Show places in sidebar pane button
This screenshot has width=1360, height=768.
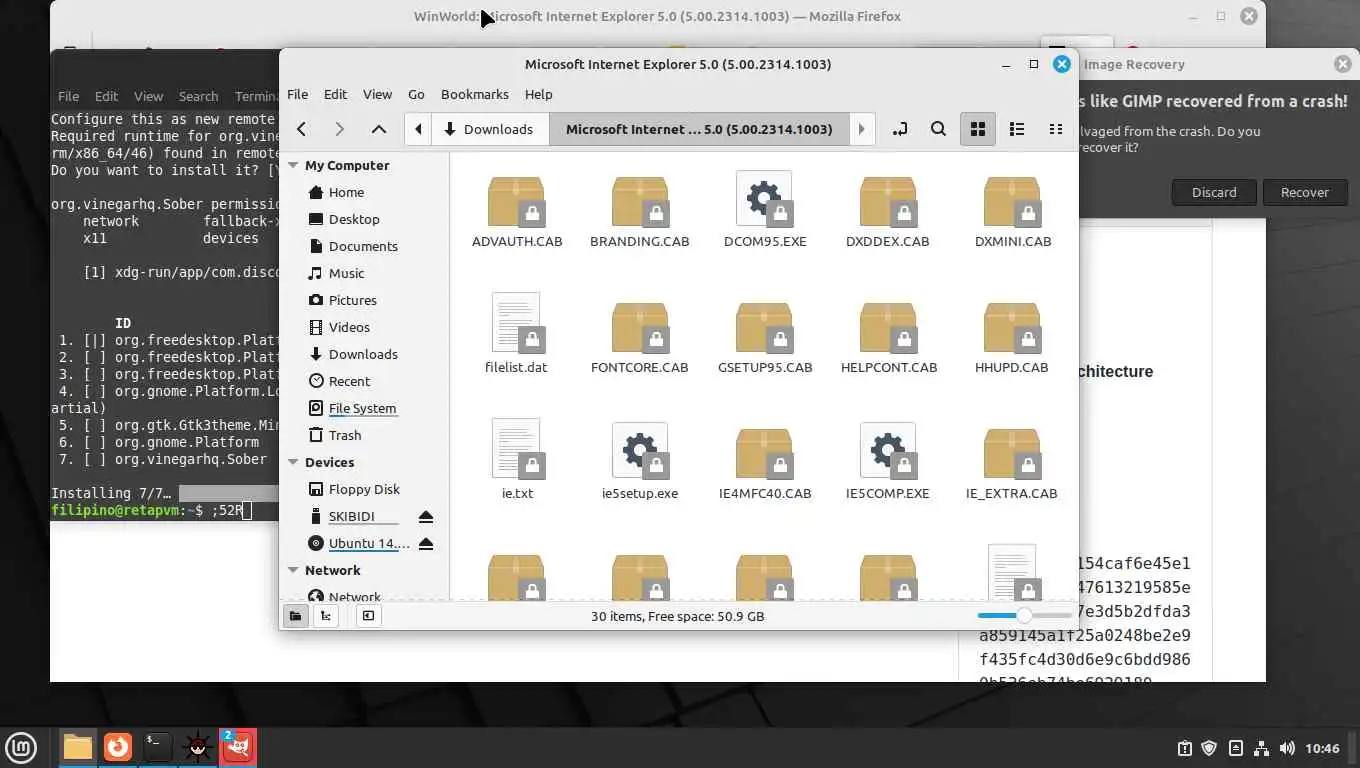(x=295, y=616)
